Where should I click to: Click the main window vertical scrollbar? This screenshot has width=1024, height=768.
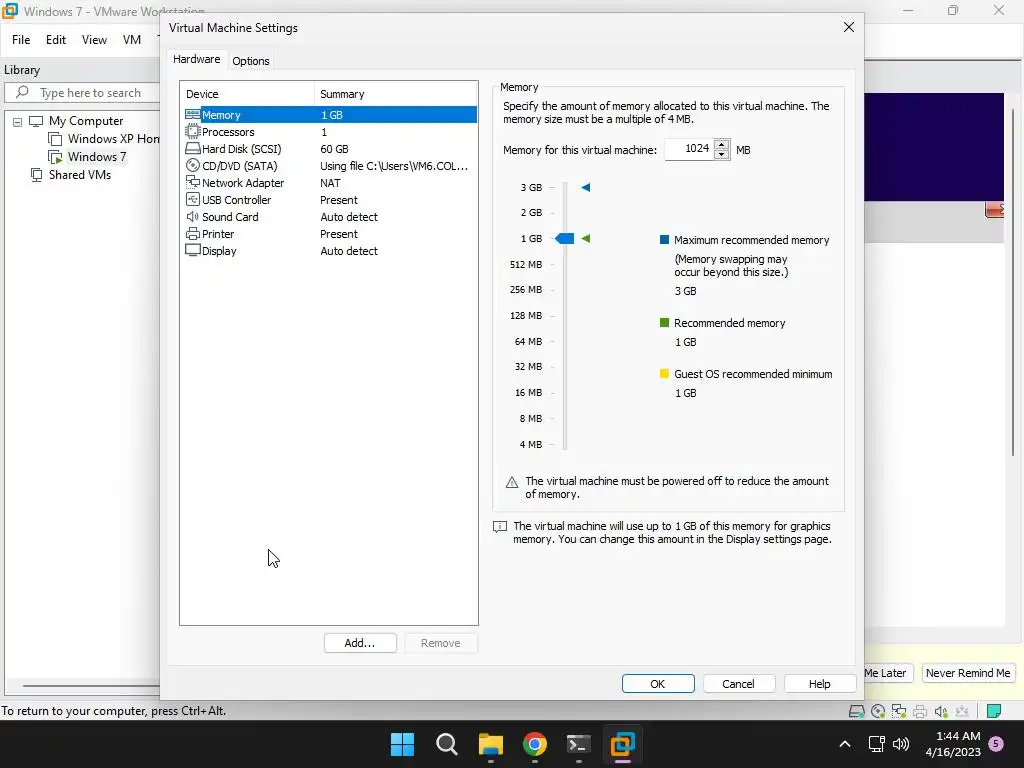pos(1013,281)
